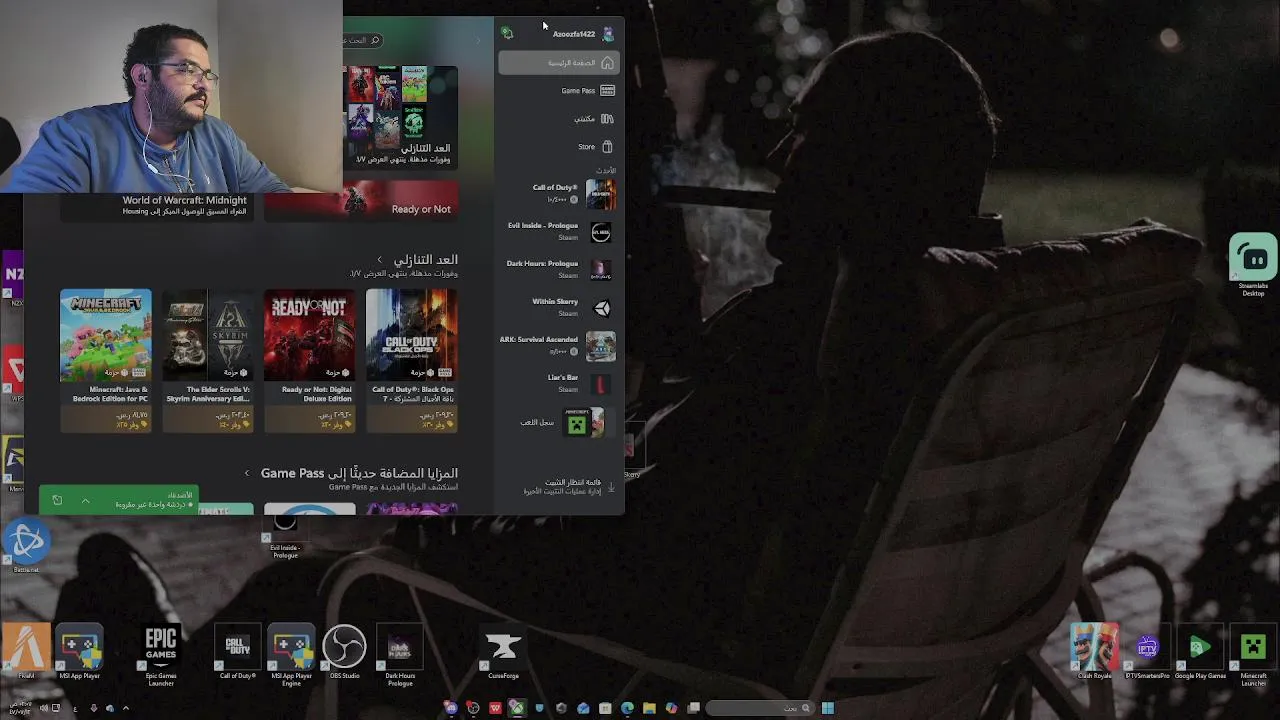Screen dimensions: 1280x720
Task: Open the countdown sale banner tile
Action: pyautogui.click(x=401, y=117)
